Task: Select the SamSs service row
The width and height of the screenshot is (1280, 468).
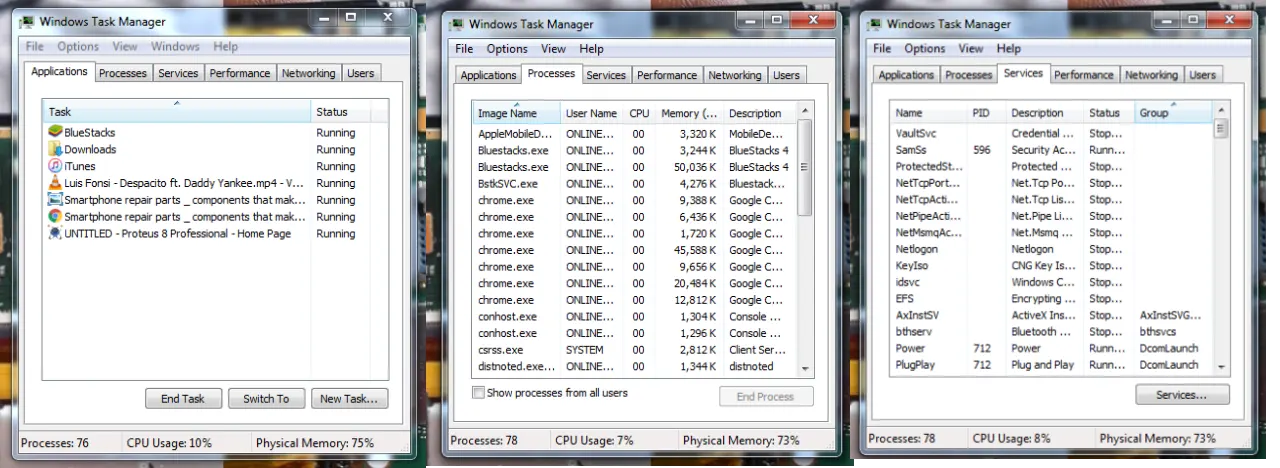Action: (1052, 149)
